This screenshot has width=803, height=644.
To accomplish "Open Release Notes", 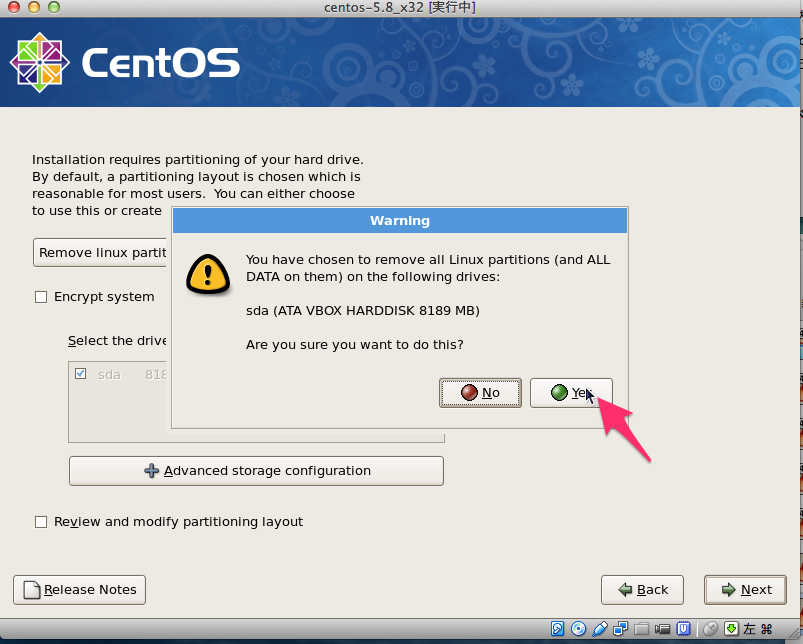I will (79, 590).
